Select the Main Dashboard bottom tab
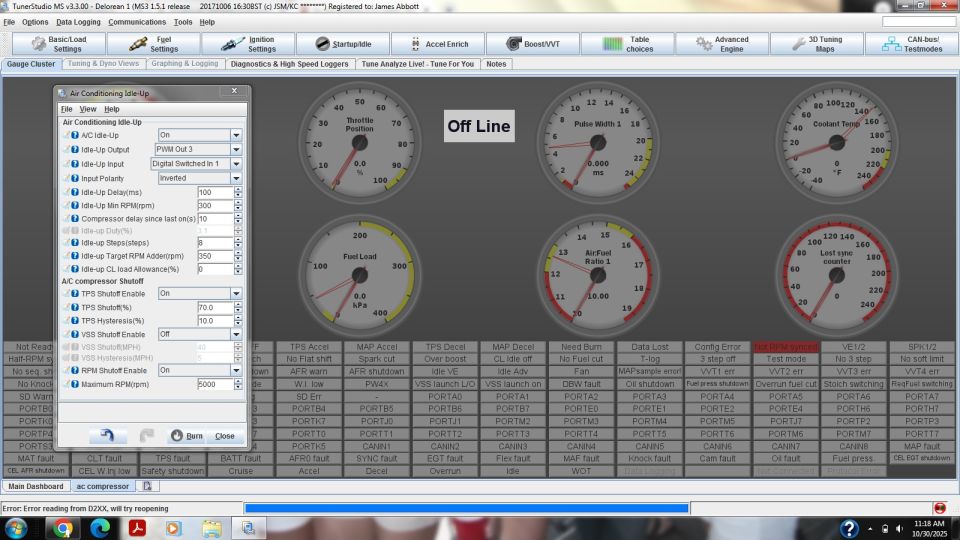This screenshot has height=540, width=960. pyautogui.click(x=36, y=486)
